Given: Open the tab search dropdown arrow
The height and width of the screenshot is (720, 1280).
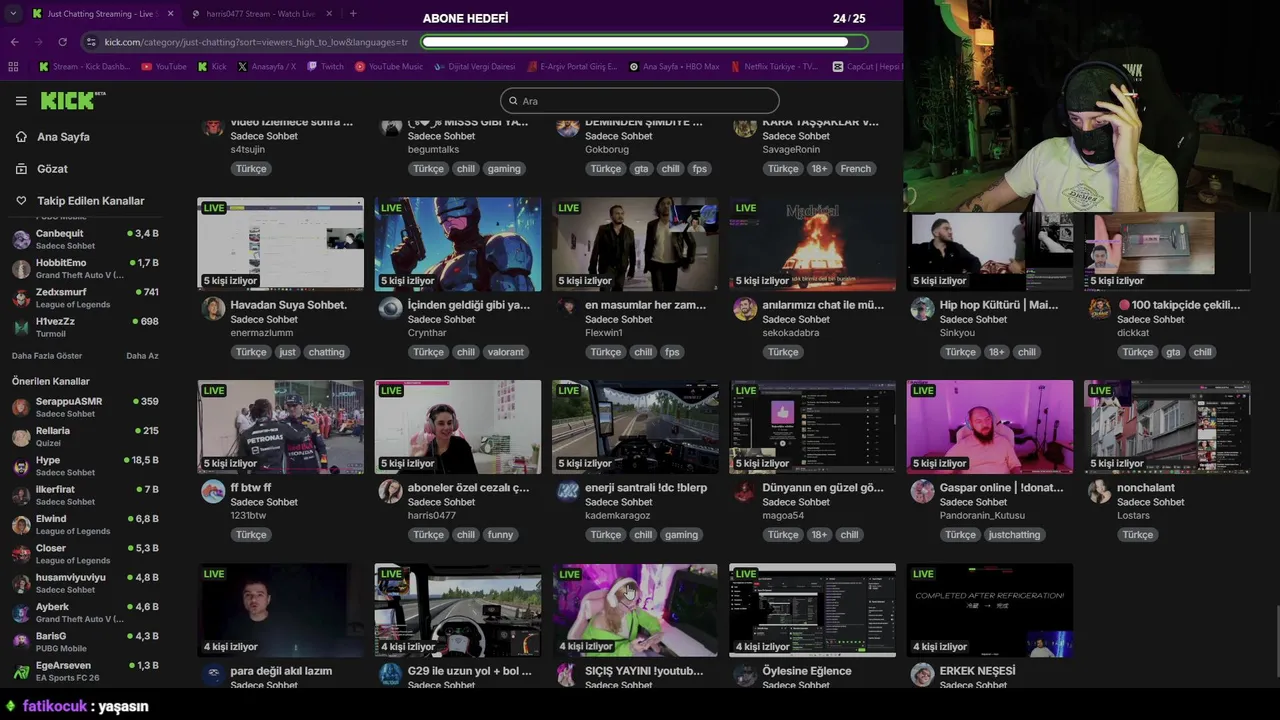Looking at the screenshot, I should [12, 14].
